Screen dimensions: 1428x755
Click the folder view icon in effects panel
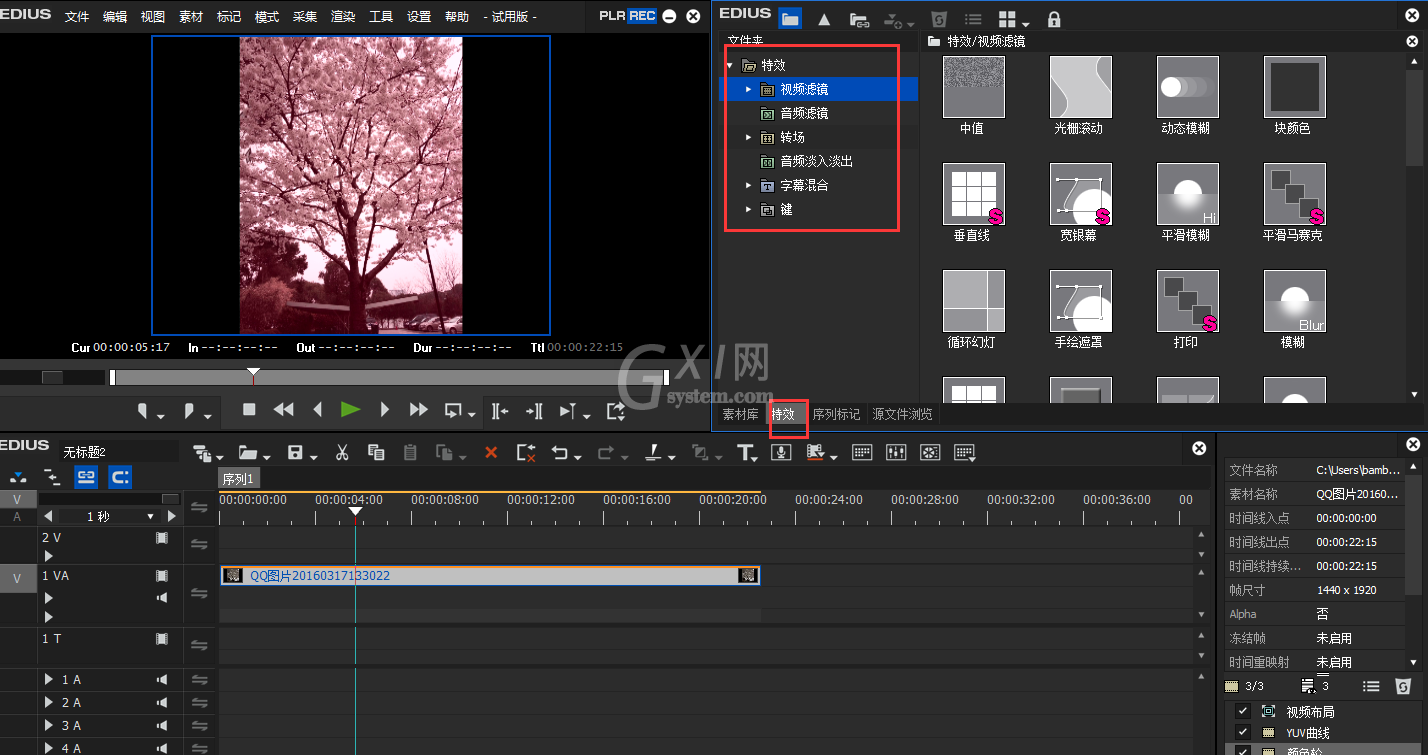pos(790,18)
